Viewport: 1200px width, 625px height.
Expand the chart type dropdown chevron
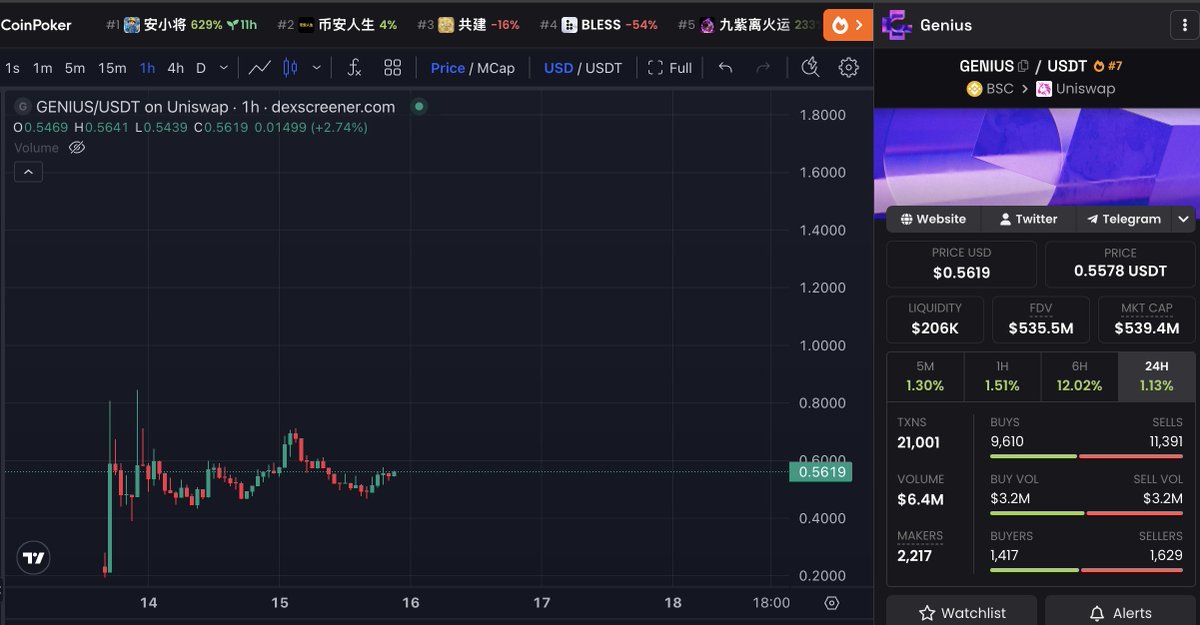316,68
